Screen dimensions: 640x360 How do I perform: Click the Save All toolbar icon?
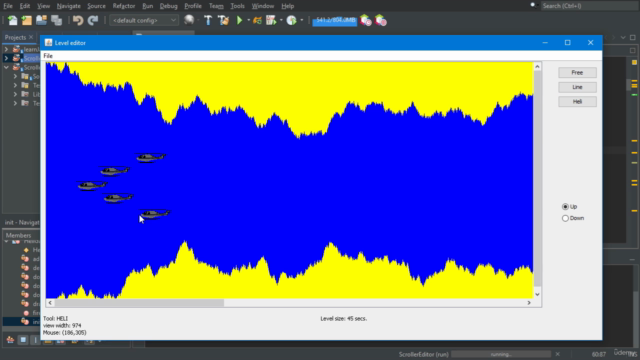coord(56,20)
